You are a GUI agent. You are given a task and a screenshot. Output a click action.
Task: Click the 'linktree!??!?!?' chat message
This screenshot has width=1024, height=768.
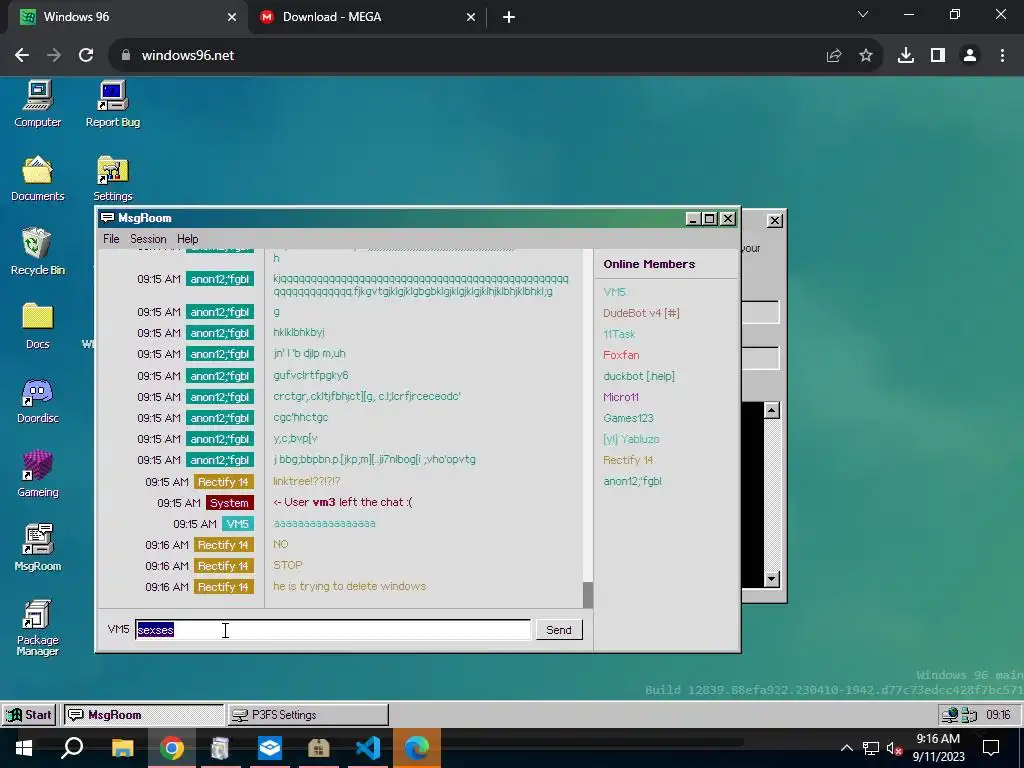306,481
